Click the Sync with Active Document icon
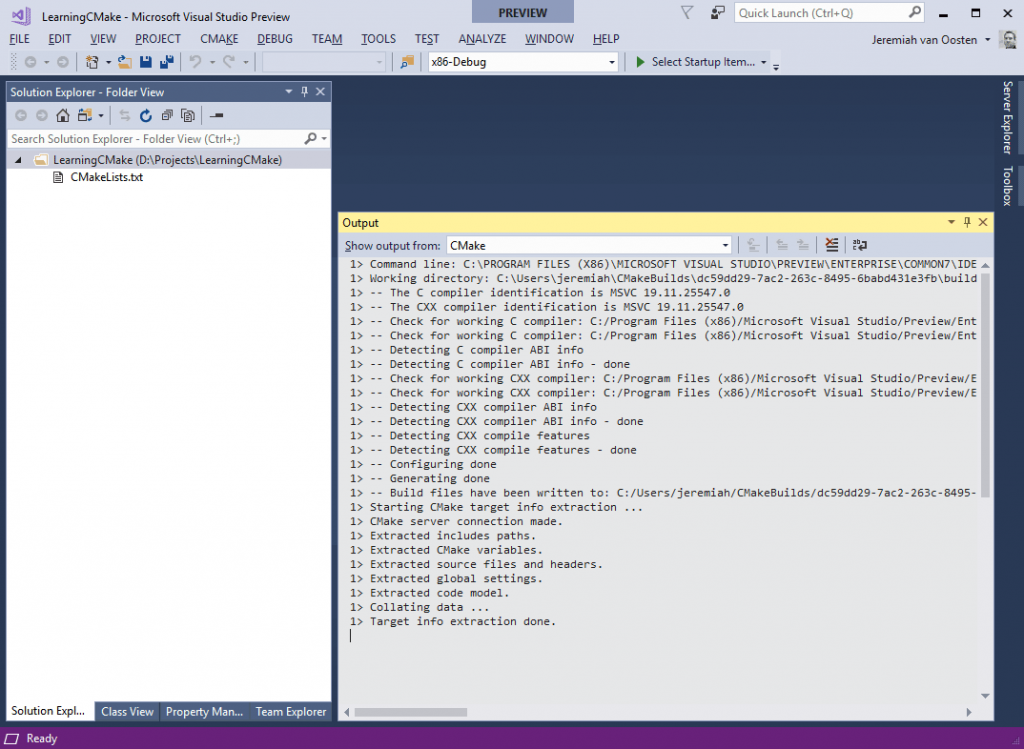 point(125,116)
